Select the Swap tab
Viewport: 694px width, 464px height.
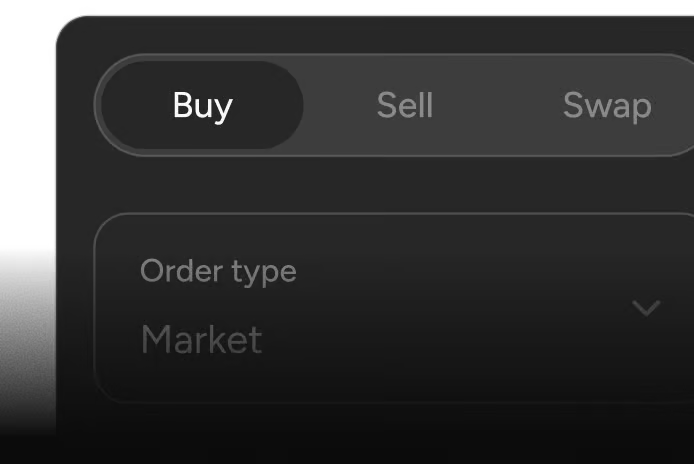(x=606, y=105)
